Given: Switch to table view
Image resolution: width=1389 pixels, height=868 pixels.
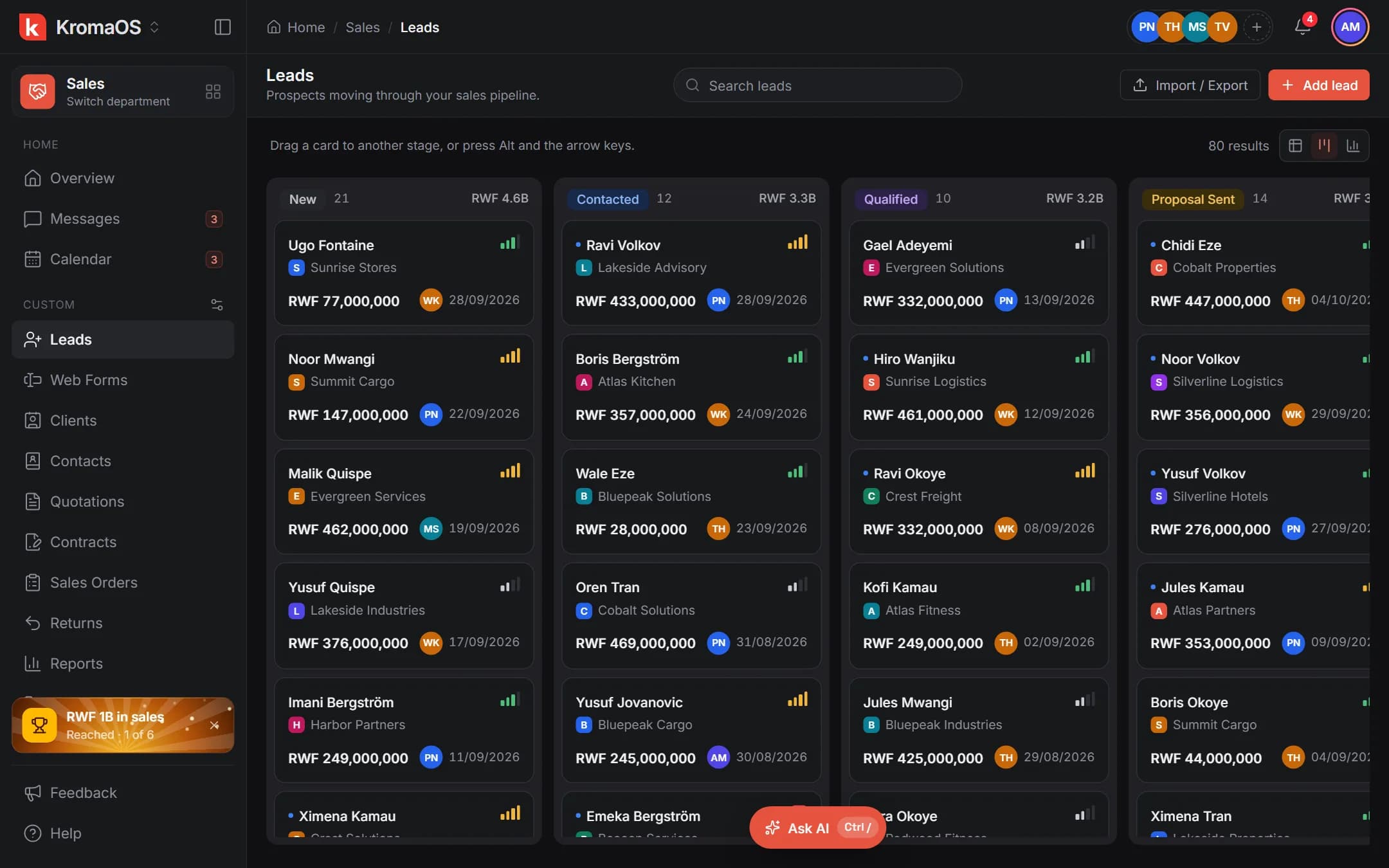Looking at the screenshot, I should (1295, 146).
